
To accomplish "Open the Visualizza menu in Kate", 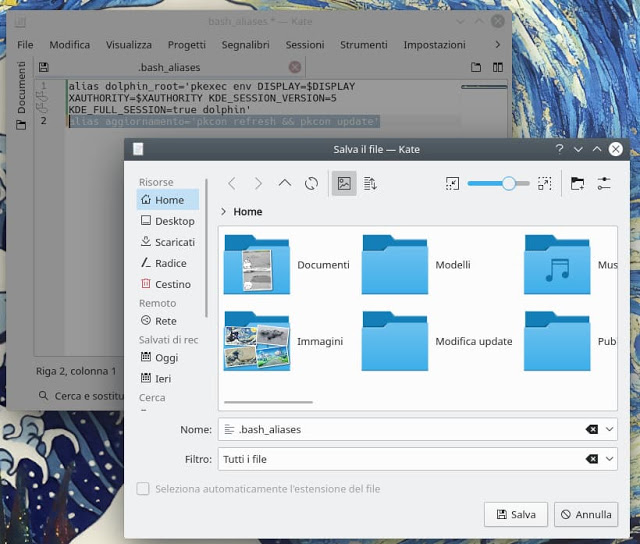I will click(129, 44).
